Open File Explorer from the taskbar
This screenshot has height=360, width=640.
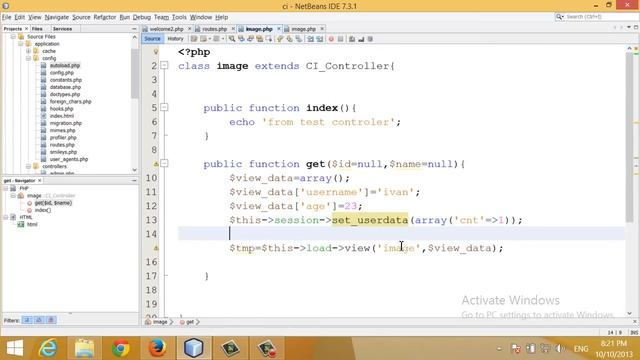84,348
